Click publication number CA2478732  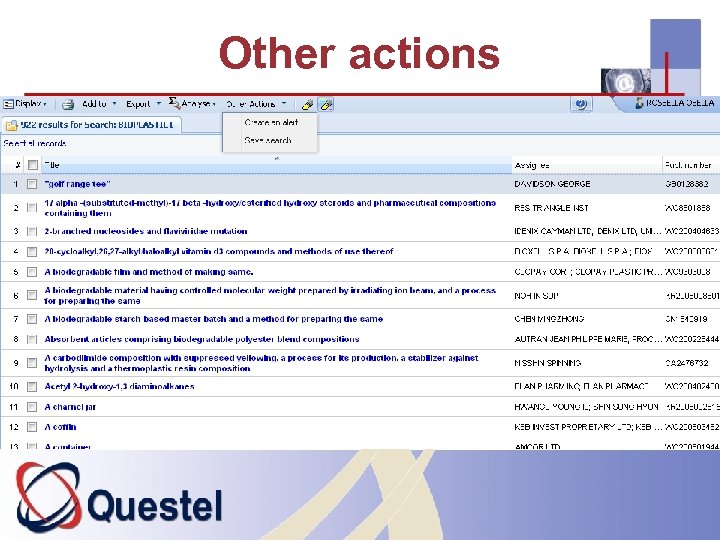(x=687, y=363)
